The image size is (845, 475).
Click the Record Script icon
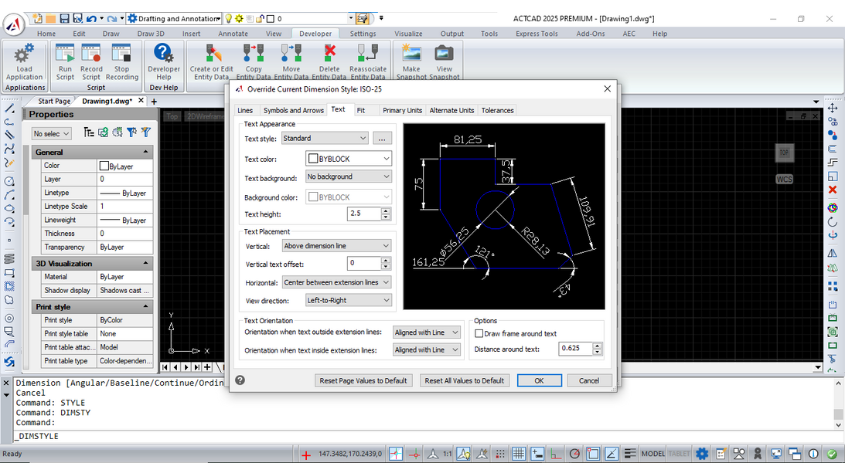(x=91, y=54)
